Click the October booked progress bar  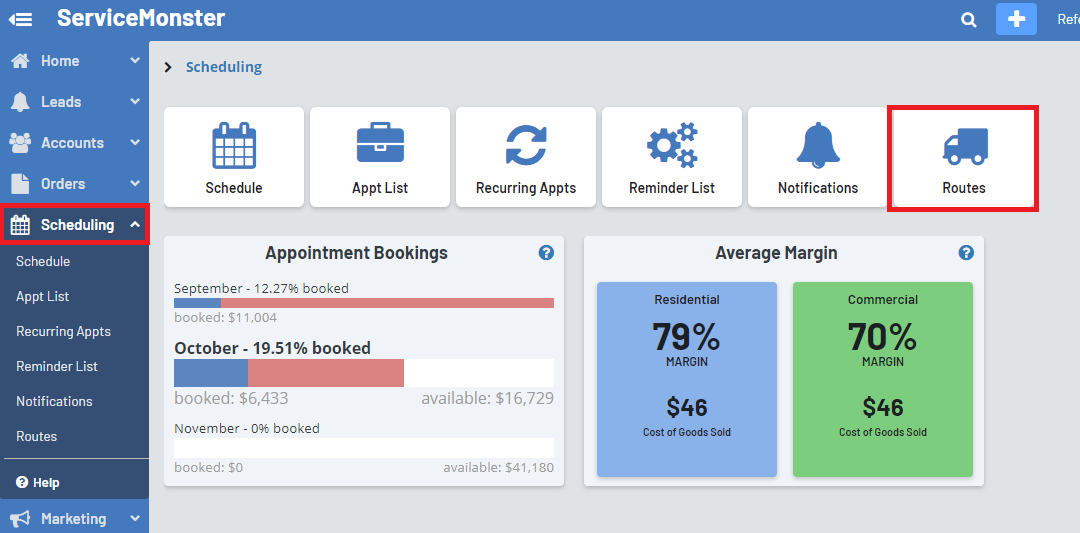(x=289, y=373)
